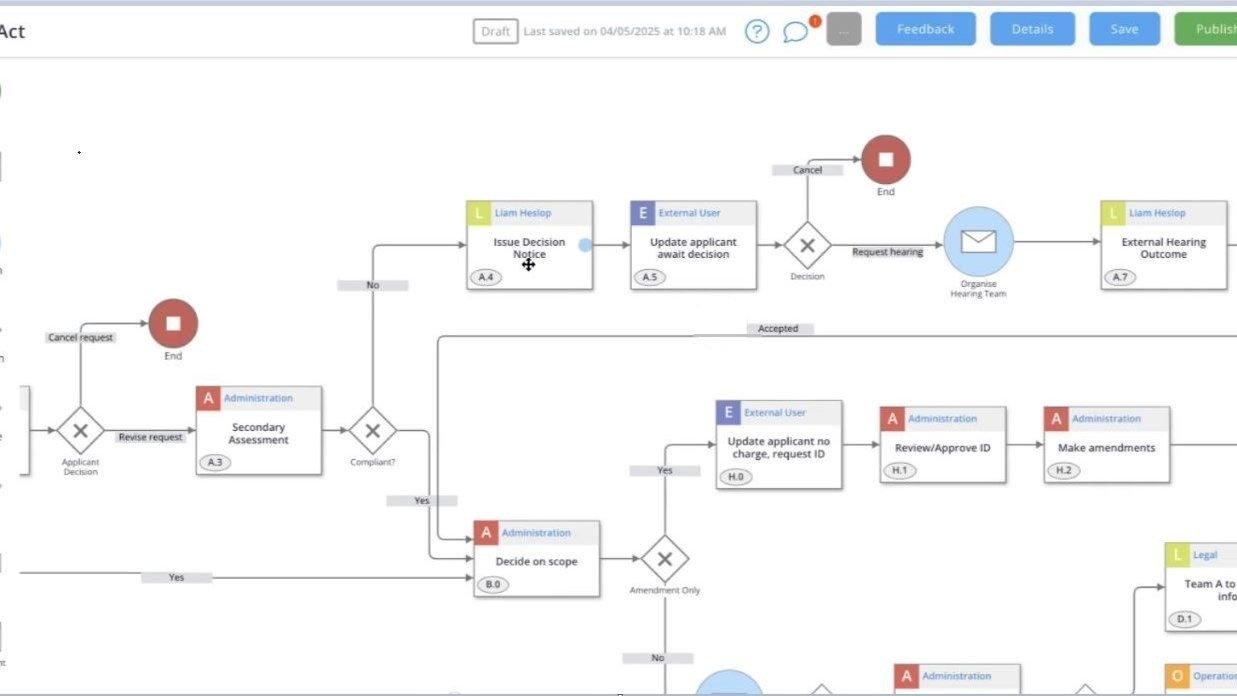Viewport: 1237px width, 696px height.
Task: Open the ellipsis more options menu
Action: click(843, 29)
